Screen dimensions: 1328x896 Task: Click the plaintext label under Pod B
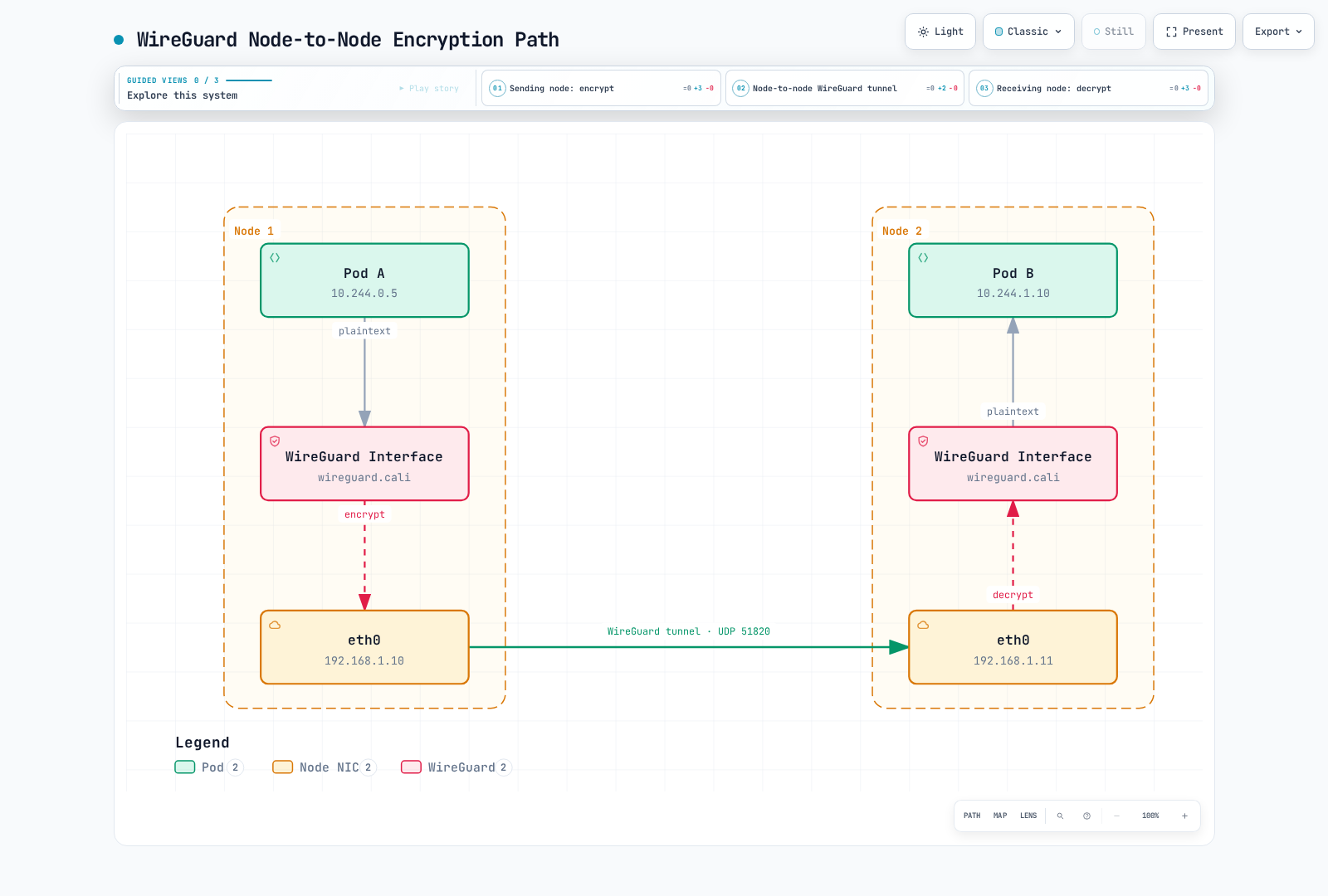pos(1013,411)
